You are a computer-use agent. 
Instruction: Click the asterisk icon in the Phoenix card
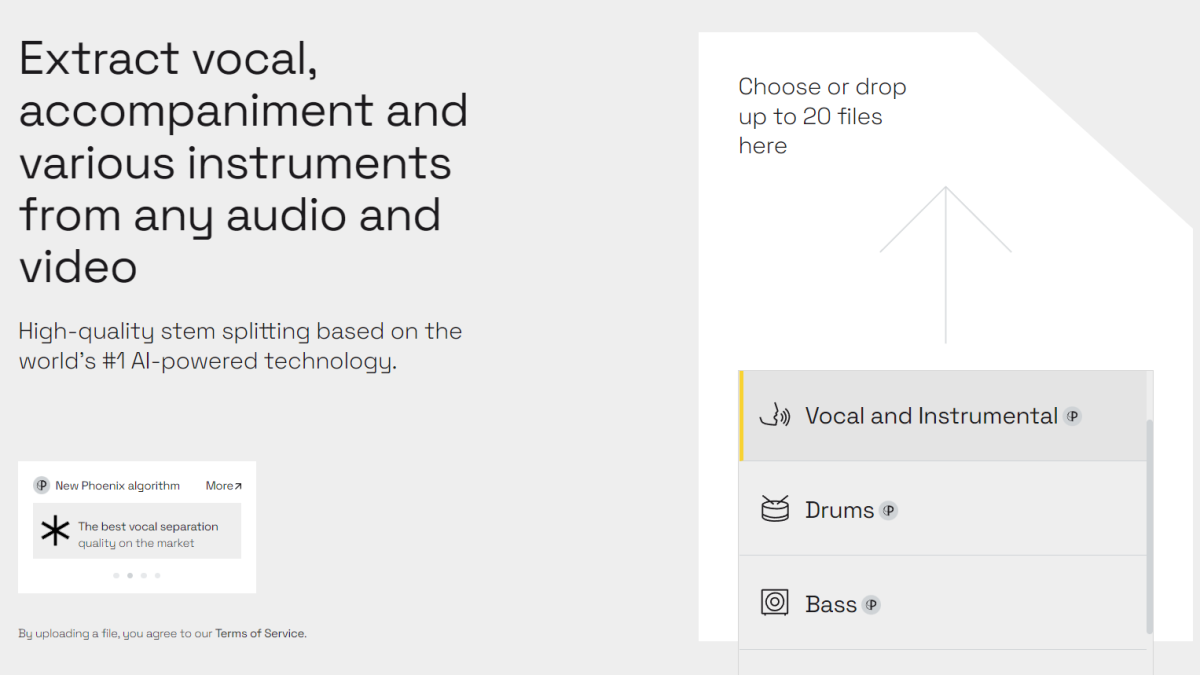(55, 531)
